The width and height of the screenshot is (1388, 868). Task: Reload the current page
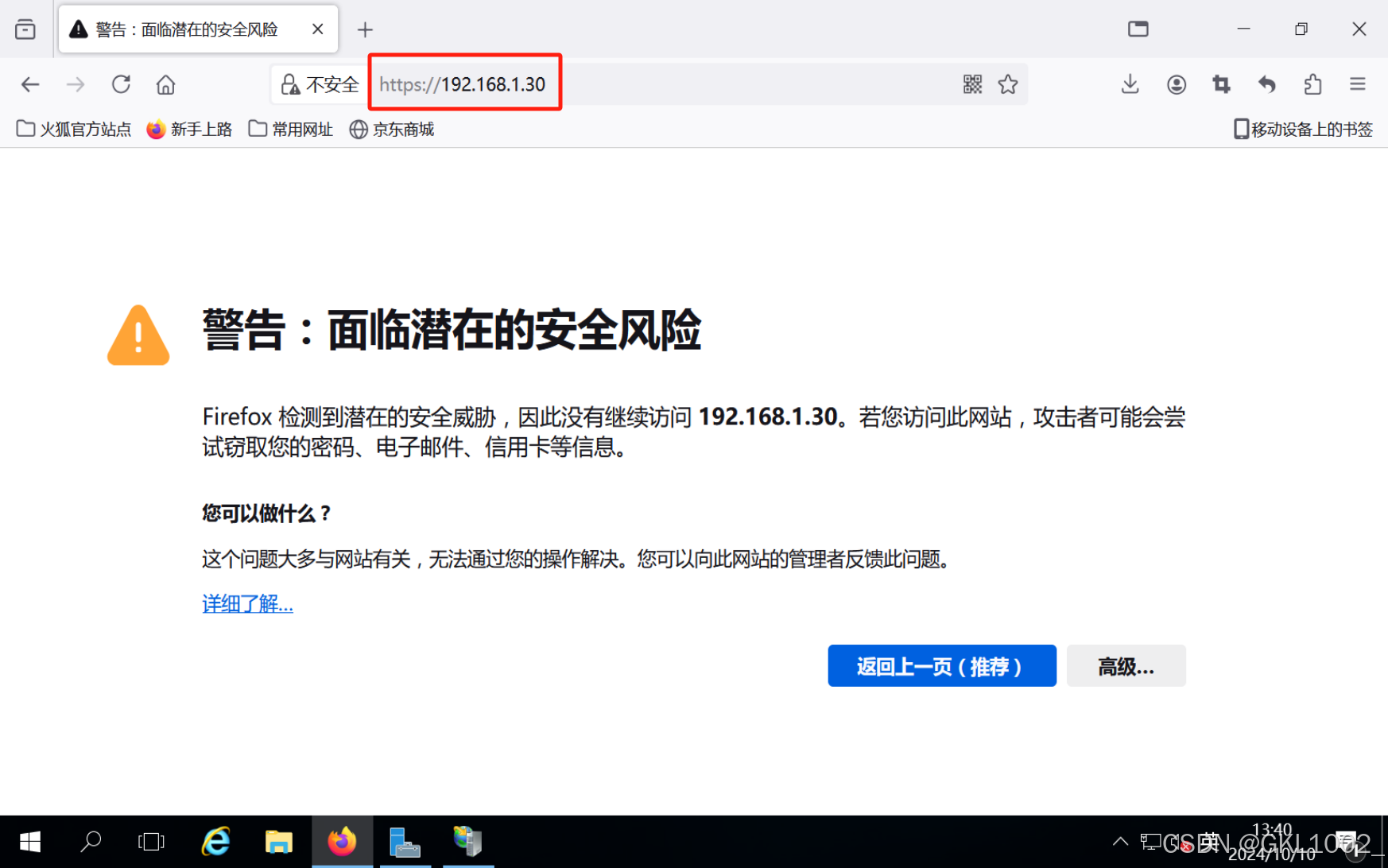[121, 84]
